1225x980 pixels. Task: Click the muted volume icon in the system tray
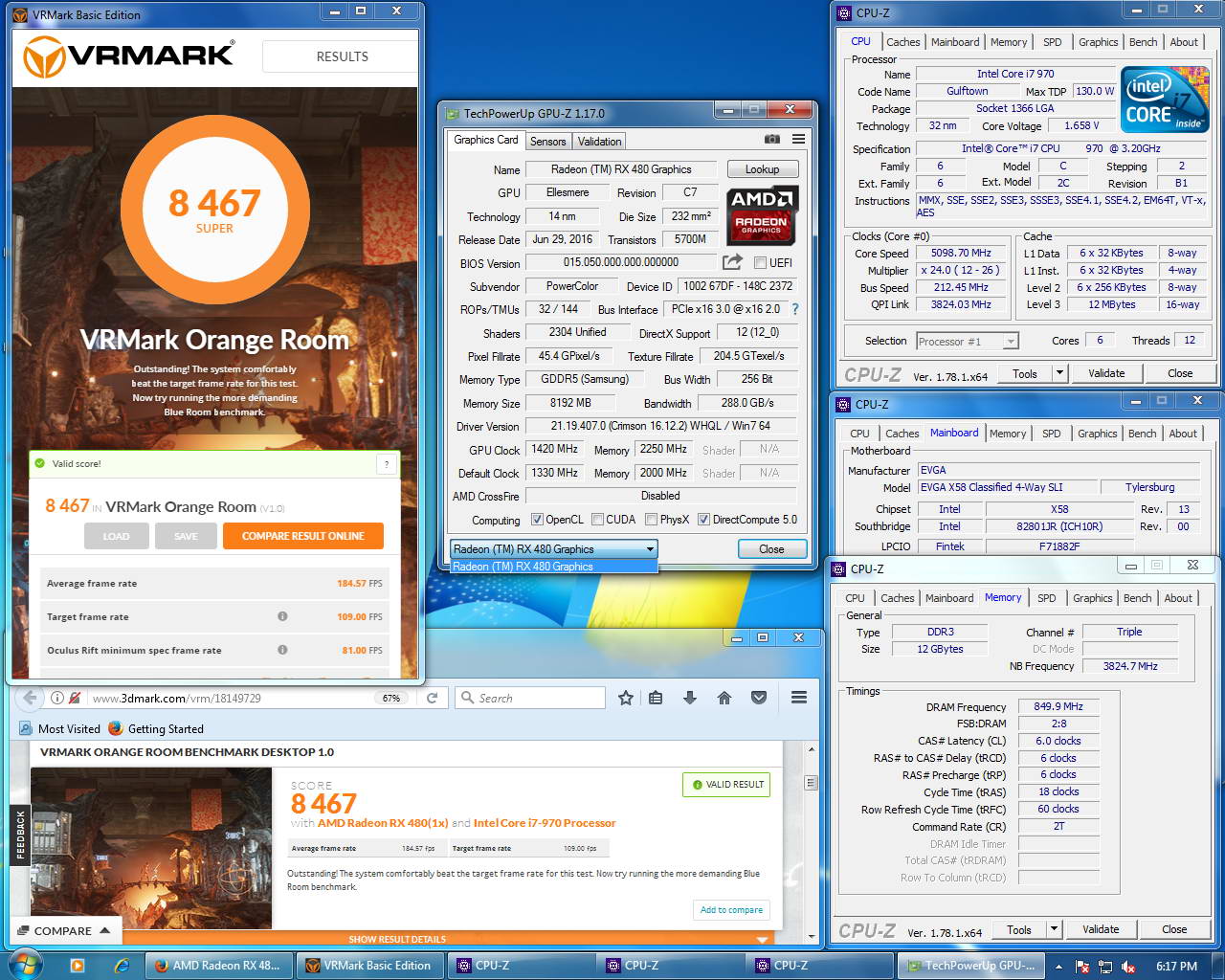point(1128,967)
